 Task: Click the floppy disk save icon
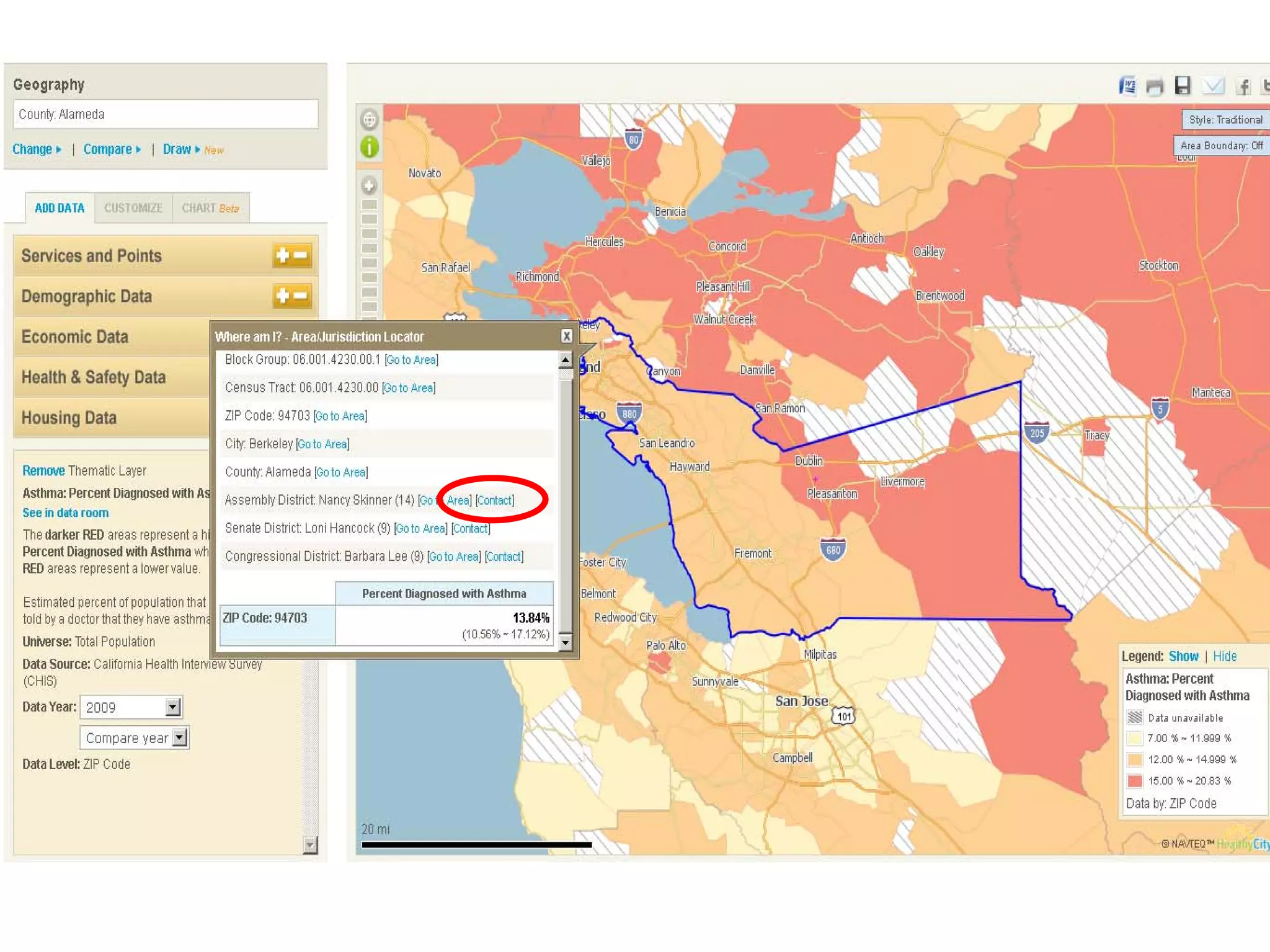pyautogui.click(x=1183, y=86)
